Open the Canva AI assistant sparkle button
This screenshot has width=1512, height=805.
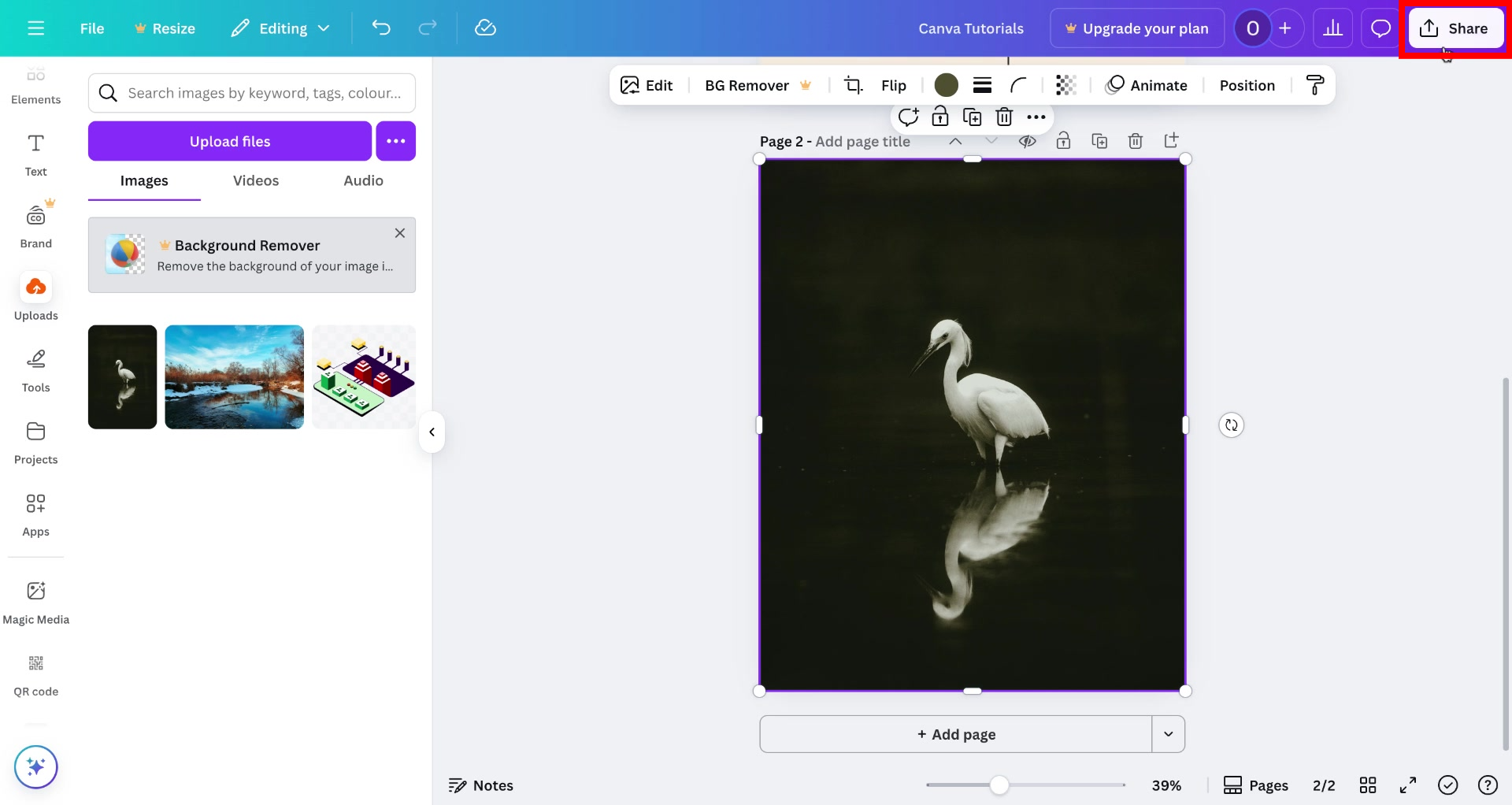[x=35, y=766]
